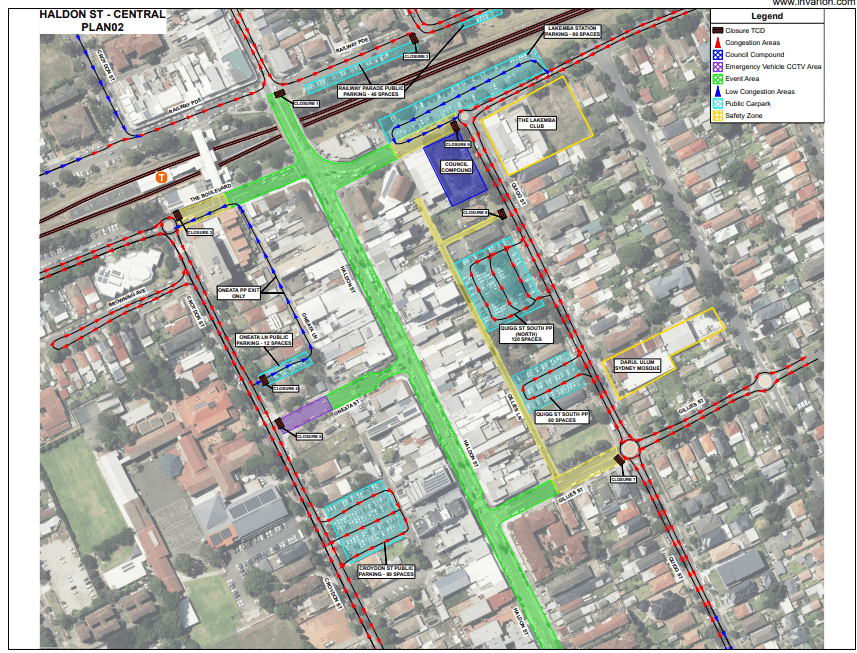This screenshot has width=857, height=653.
Task: Click the Public Carpark legend swatch
Action: (717, 103)
